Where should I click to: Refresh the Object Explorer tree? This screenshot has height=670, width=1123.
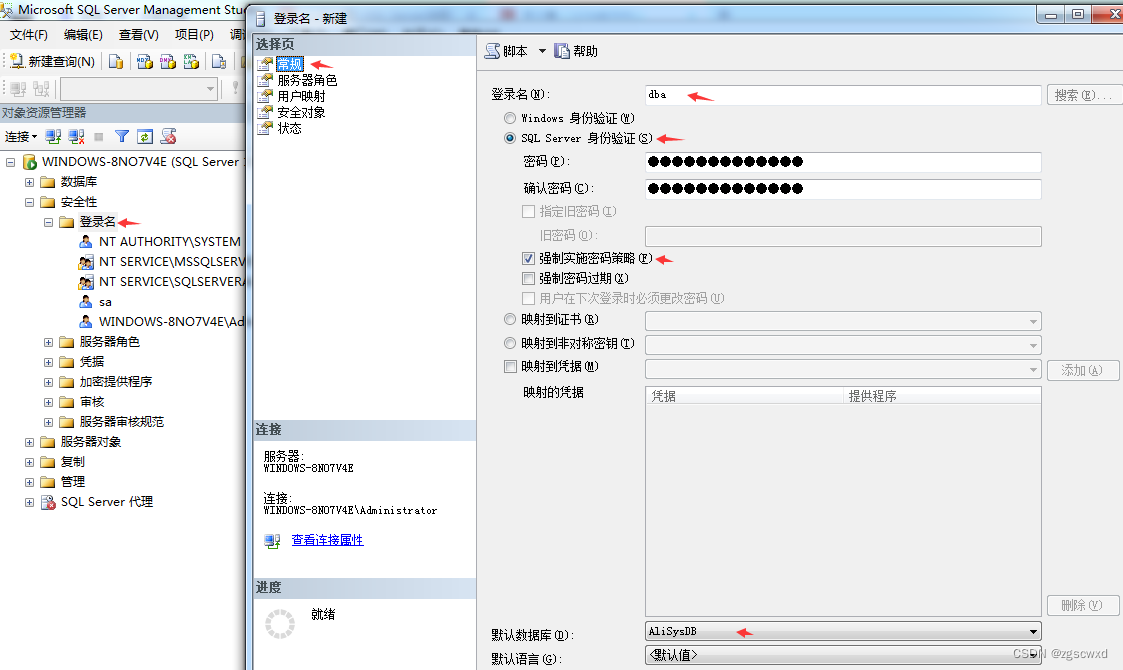pos(145,136)
